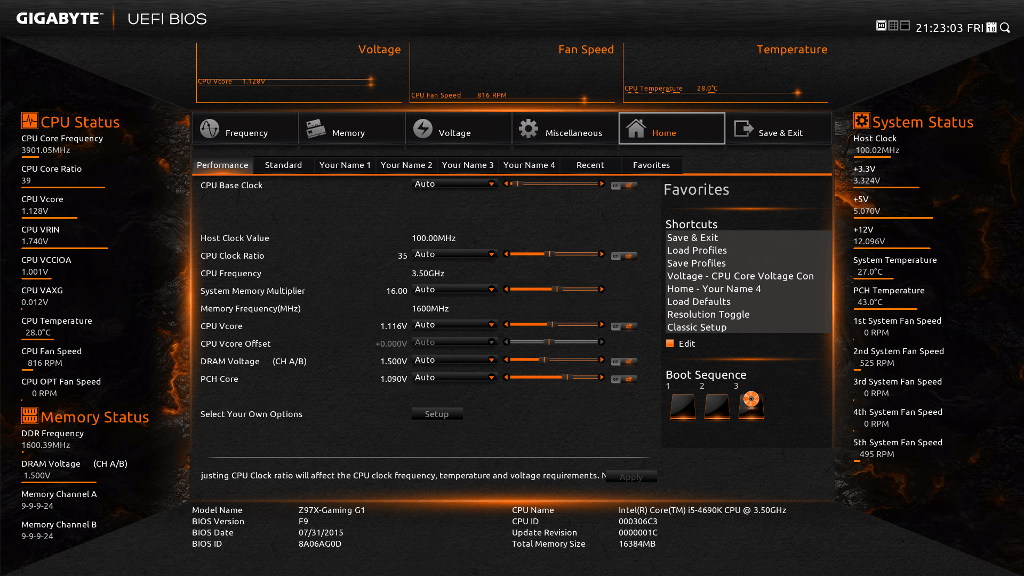The width and height of the screenshot is (1024, 576).
Task: Switch to the Recent tab
Action: pos(590,165)
